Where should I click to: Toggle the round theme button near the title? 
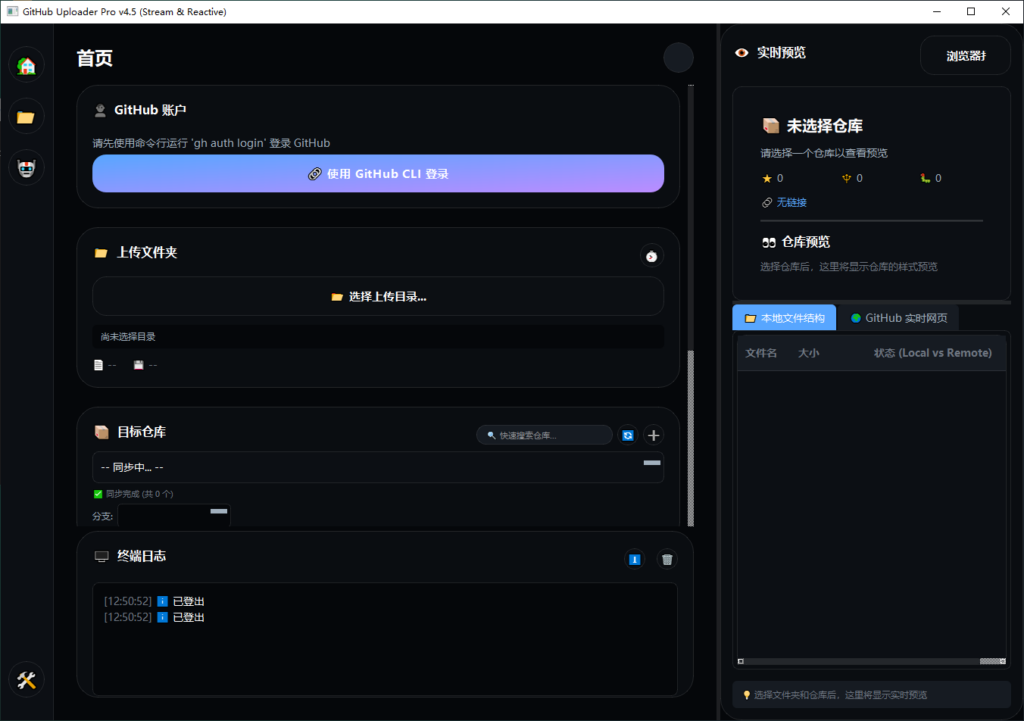[678, 57]
